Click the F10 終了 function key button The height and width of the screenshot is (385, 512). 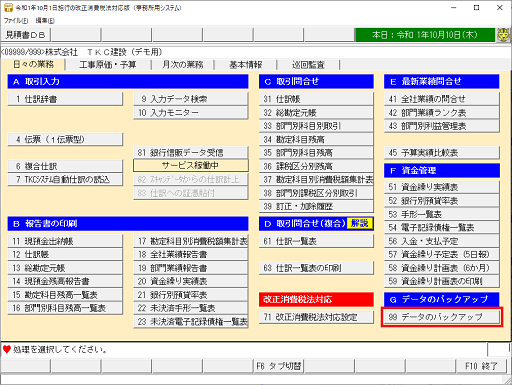(481, 366)
